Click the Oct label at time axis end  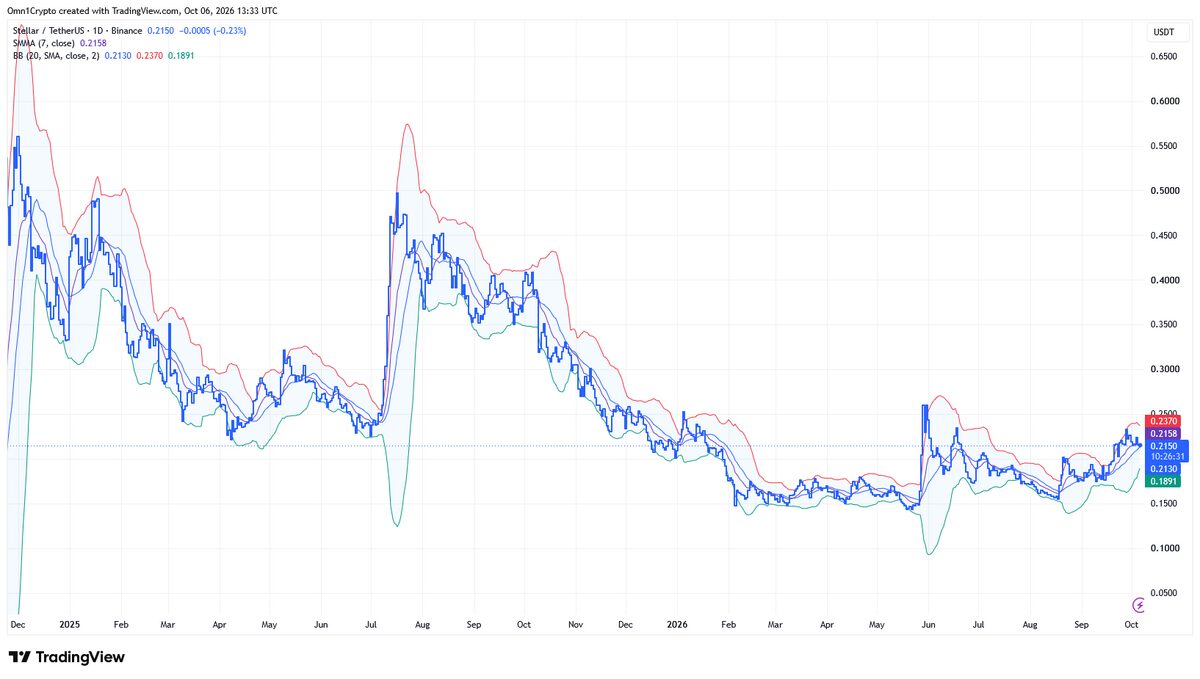pyautogui.click(x=1130, y=623)
